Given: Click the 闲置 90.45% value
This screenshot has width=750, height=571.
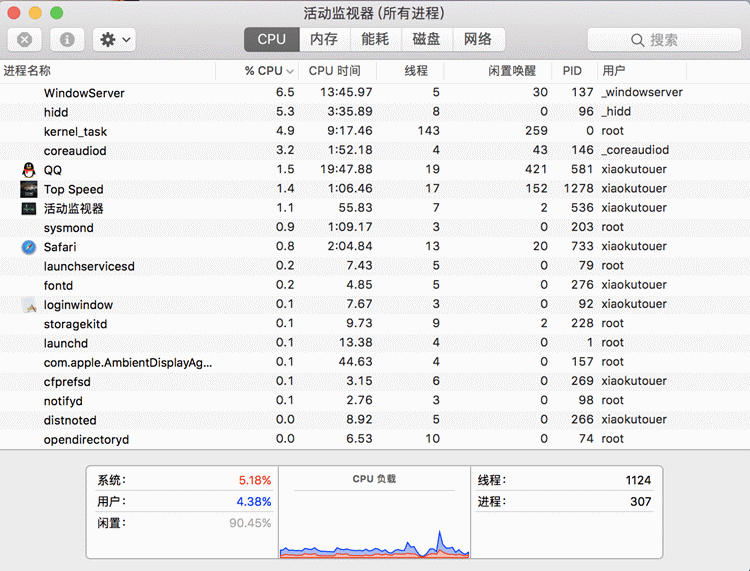Looking at the screenshot, I should pyautogui.click(x=250, y=523).
